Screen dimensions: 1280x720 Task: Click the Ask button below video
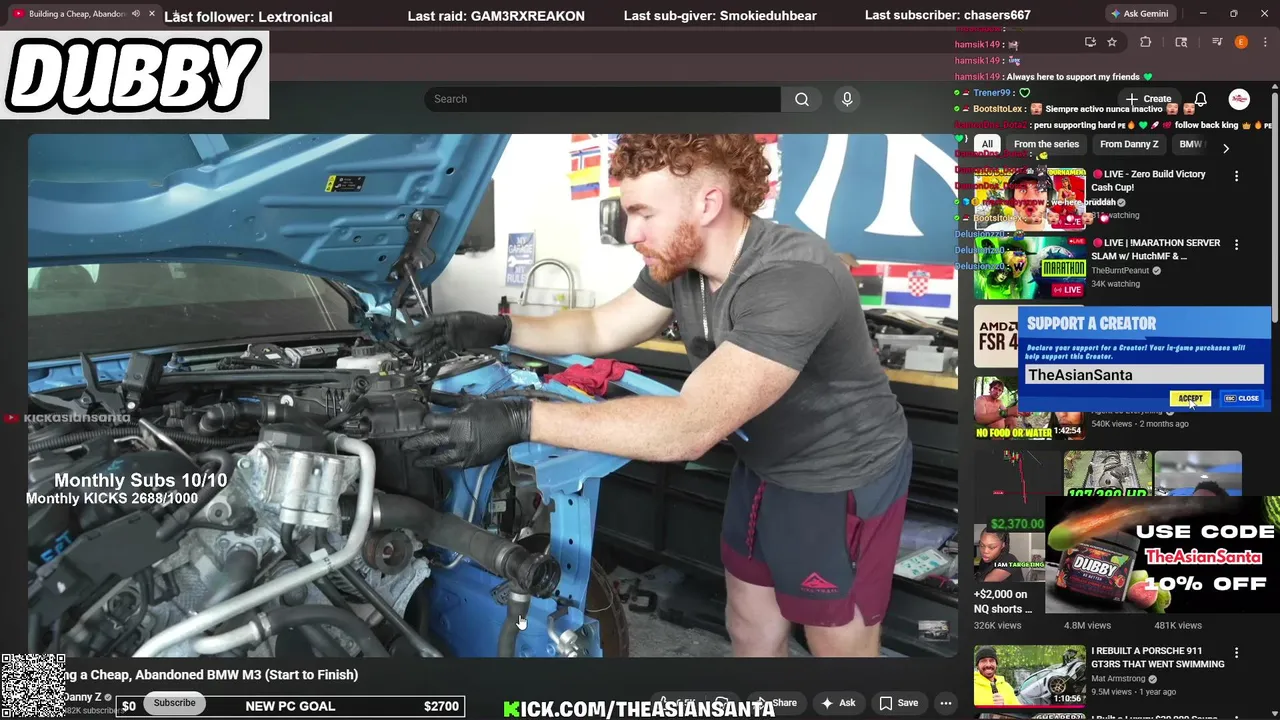(x=838, y=703)
